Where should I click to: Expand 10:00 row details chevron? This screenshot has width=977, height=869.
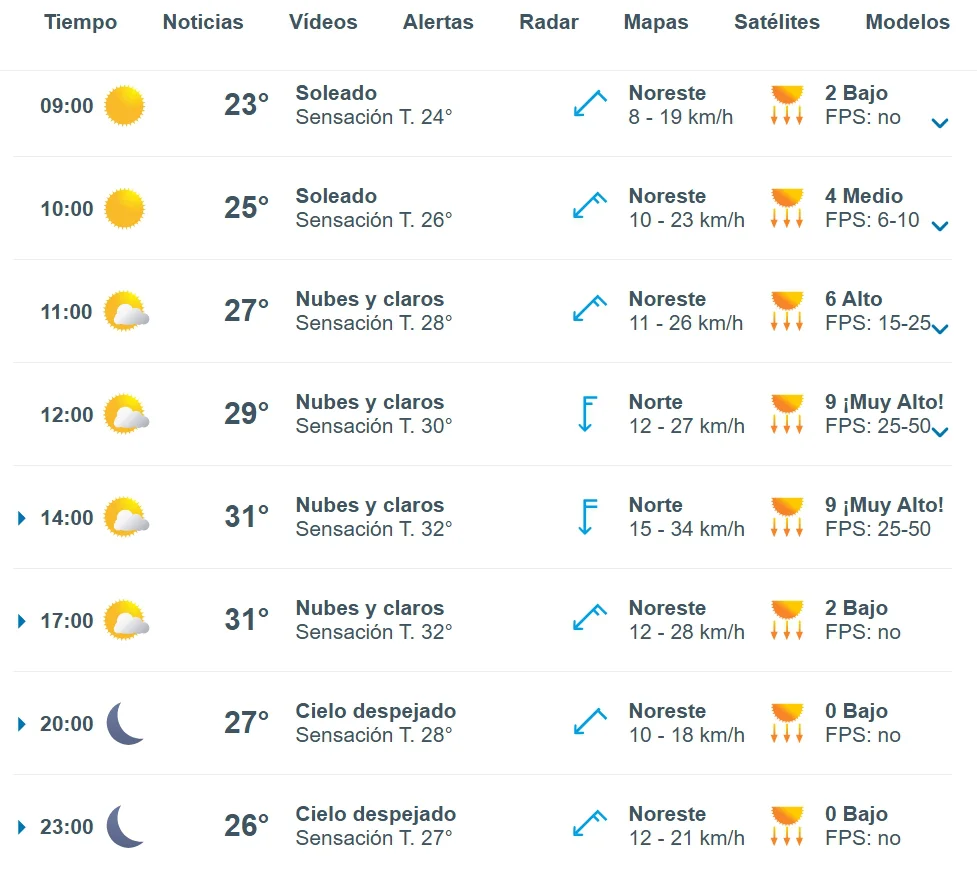940,226
